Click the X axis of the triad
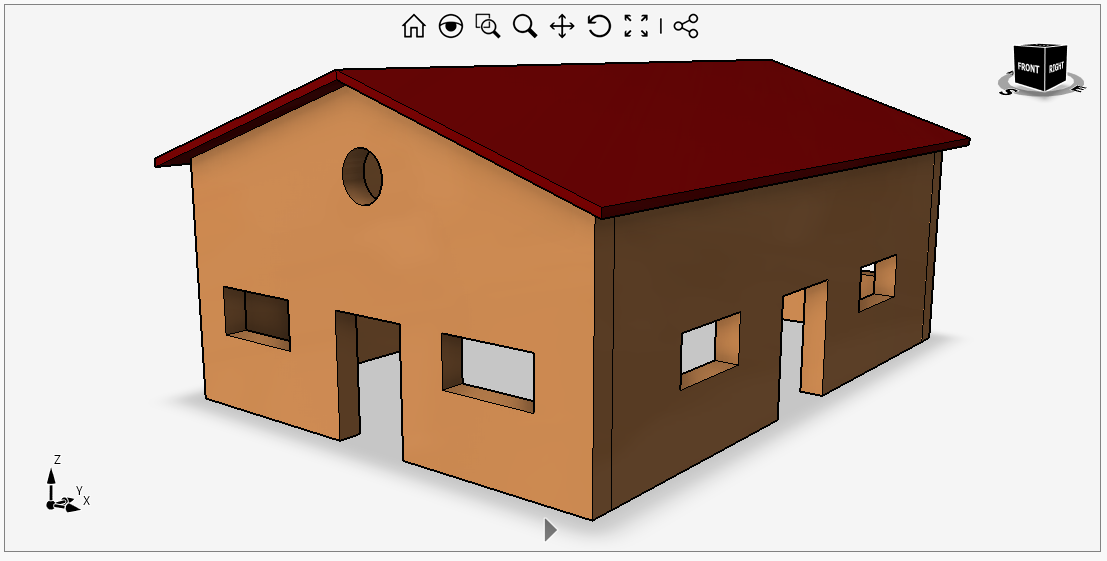Viewport: 1107px width, 561px height. click(74, 506)
